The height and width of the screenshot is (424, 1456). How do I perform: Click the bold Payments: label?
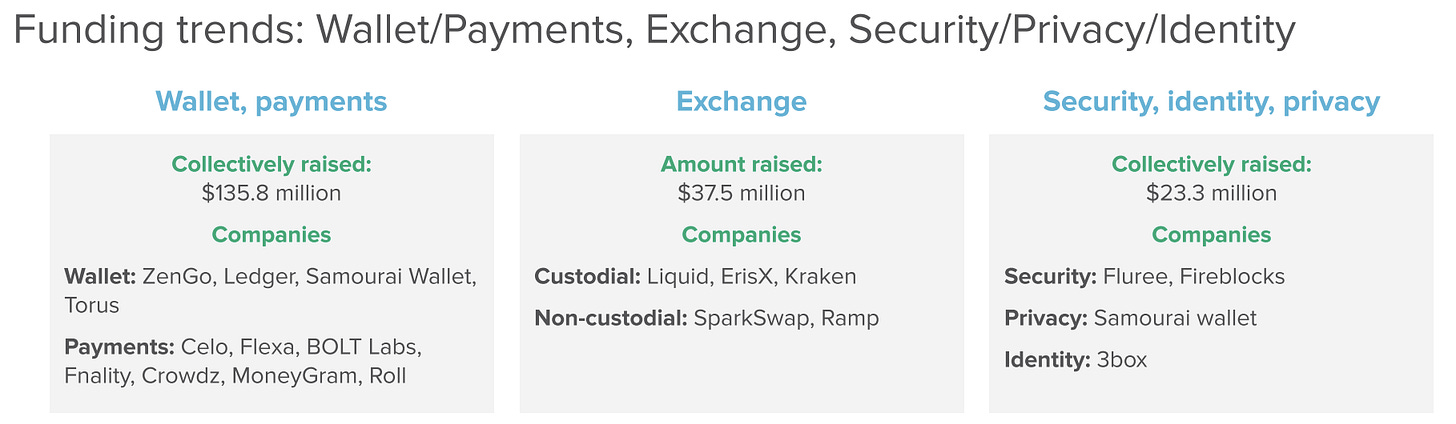119,347
